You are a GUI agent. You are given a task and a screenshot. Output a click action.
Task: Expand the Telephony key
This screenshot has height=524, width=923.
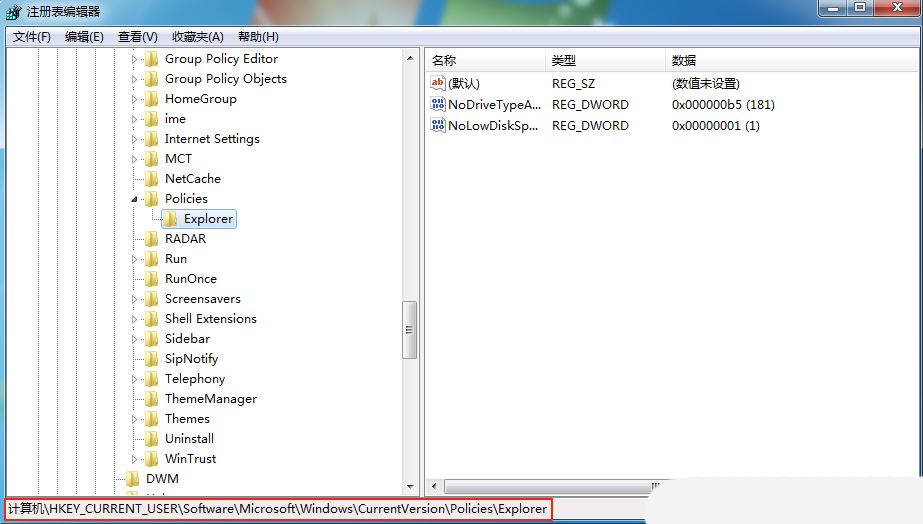[134, 380]
